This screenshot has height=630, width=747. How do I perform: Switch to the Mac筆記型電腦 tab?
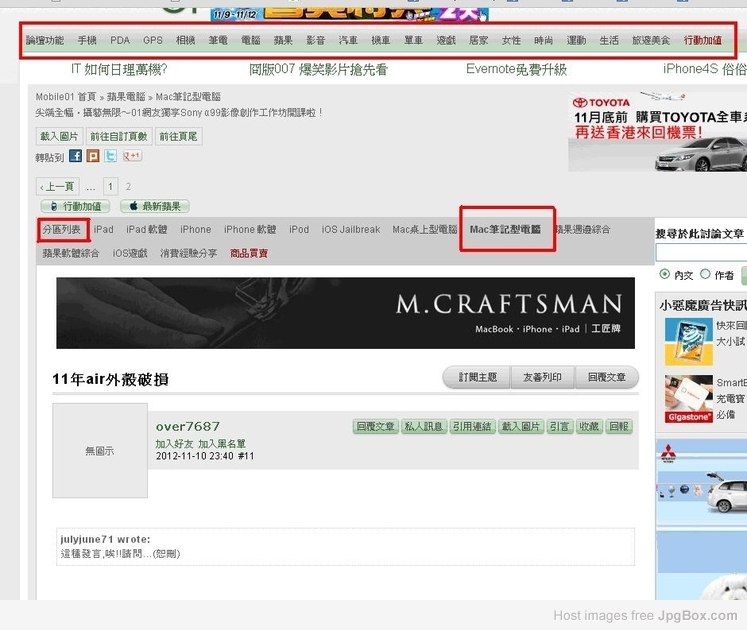[505, 229]
